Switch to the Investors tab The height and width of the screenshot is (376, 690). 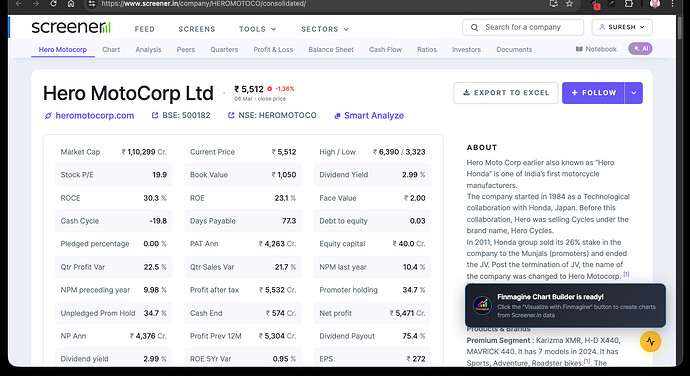(x=466, y=49)
